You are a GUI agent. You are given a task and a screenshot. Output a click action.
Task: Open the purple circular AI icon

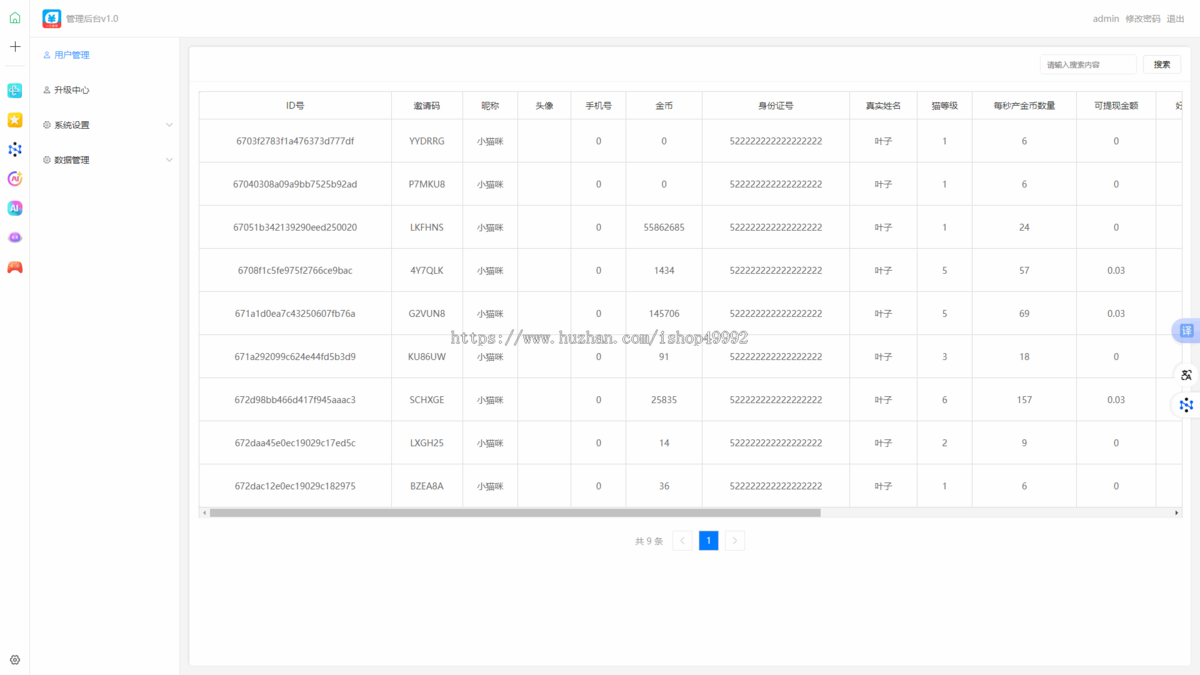click(15, 179)
